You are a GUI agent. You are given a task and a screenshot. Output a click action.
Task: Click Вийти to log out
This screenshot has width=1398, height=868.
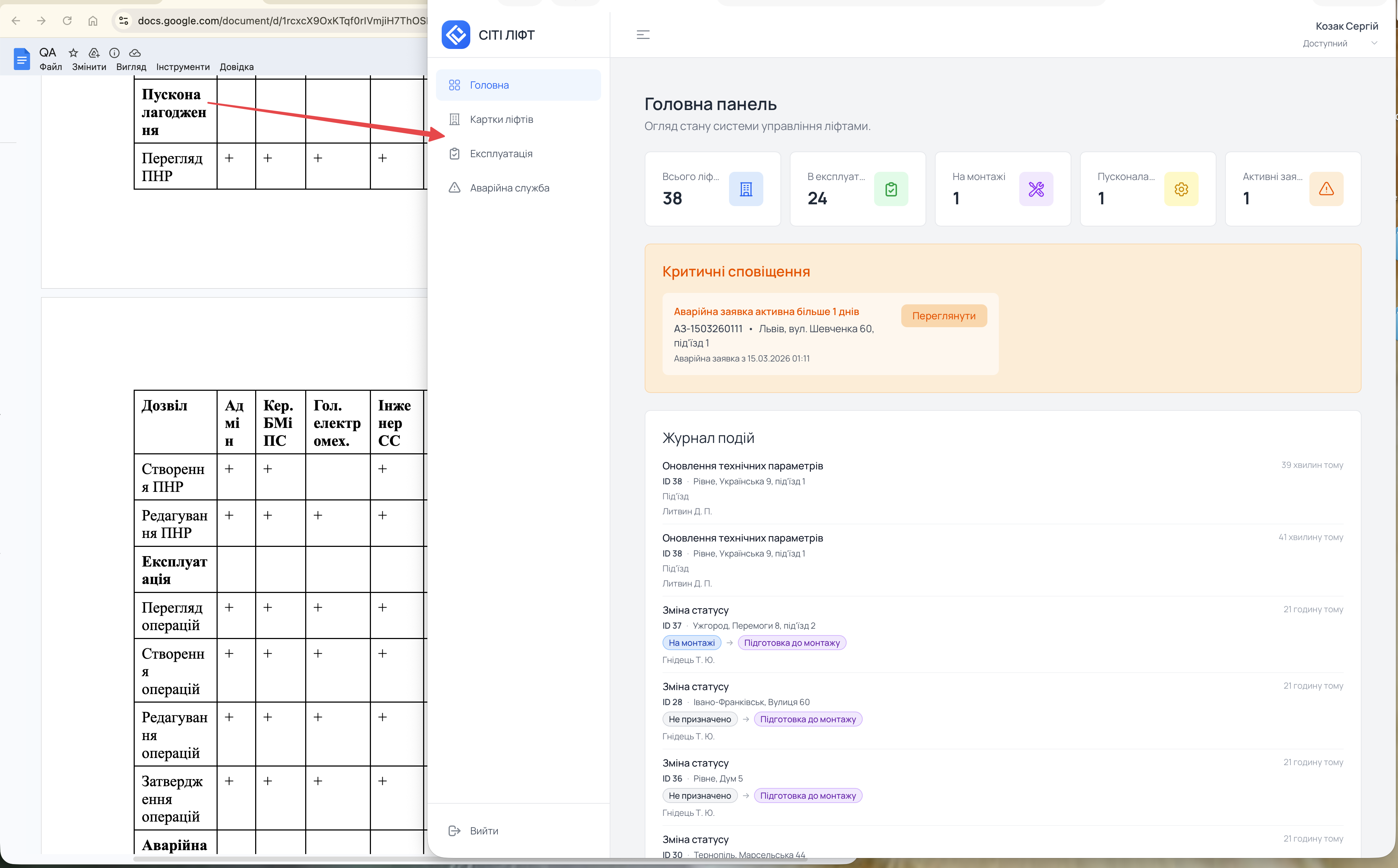coord(484,831)
